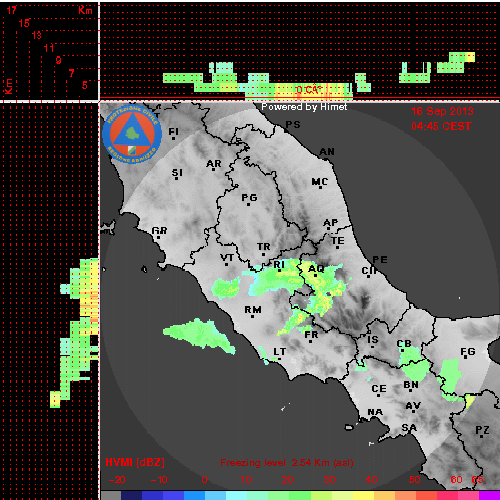The height and width of the screenshot is (500, 500).
Task: Click the 16 Sep 2013 date label
Action: 442,111
